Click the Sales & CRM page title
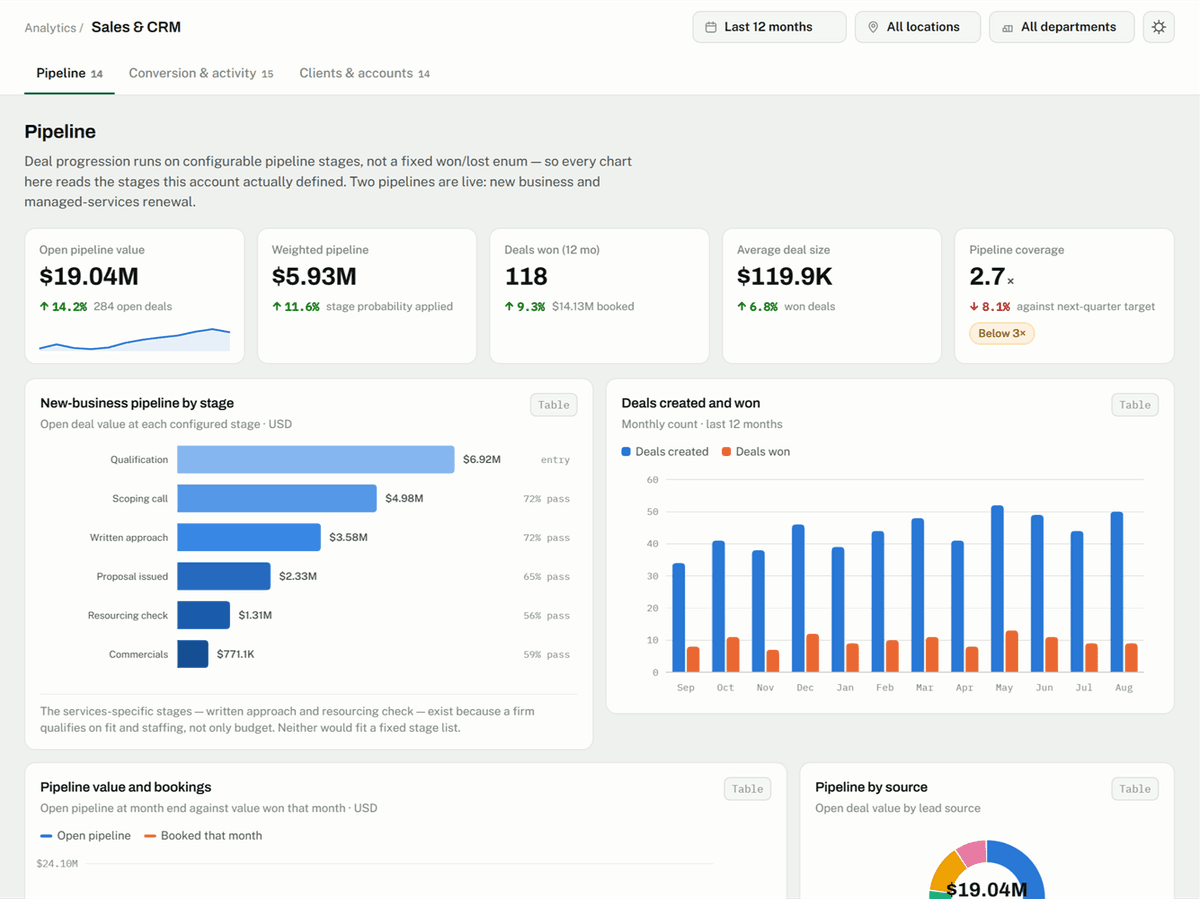Image resolution: width=1200 pixels, height=899 pixels. pyautogui.click(x=136, y=27)
